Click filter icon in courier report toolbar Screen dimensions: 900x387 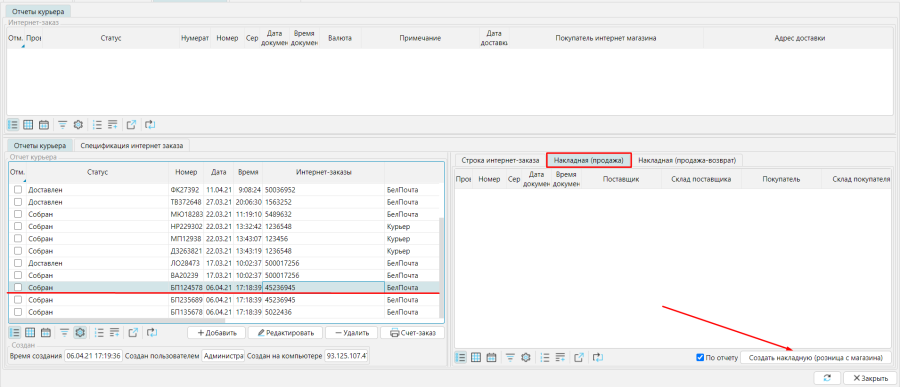[64, 332]
